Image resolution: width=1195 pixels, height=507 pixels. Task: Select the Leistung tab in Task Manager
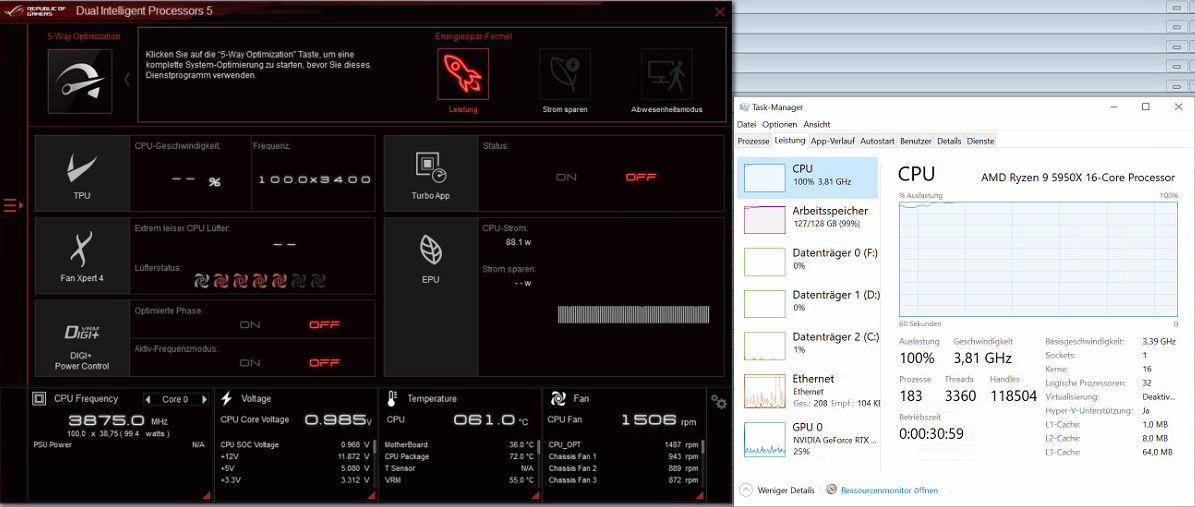click(790, 140)
